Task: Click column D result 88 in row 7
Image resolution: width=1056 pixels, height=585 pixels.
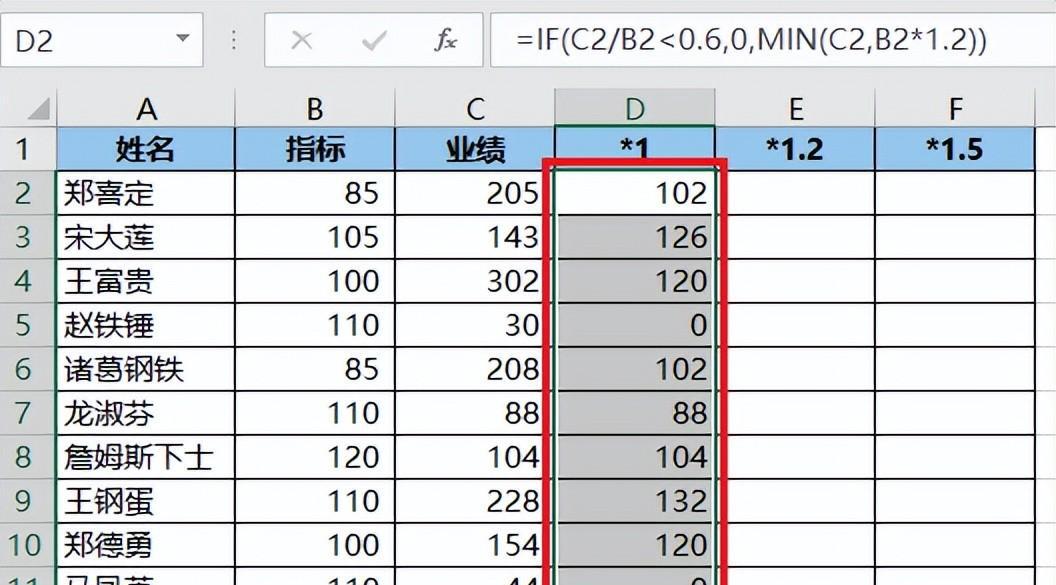Action: [634, 413]
